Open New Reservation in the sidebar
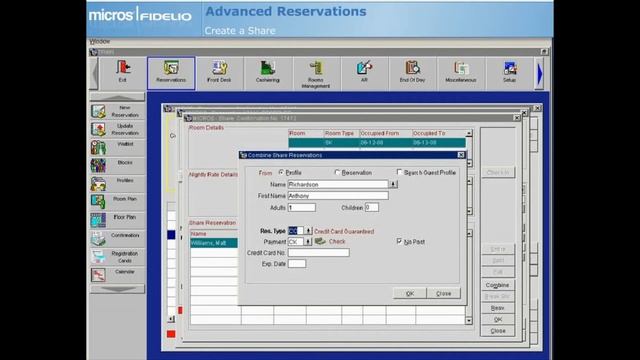This screenshot has width=640, height=360. [x=117, y=111]
